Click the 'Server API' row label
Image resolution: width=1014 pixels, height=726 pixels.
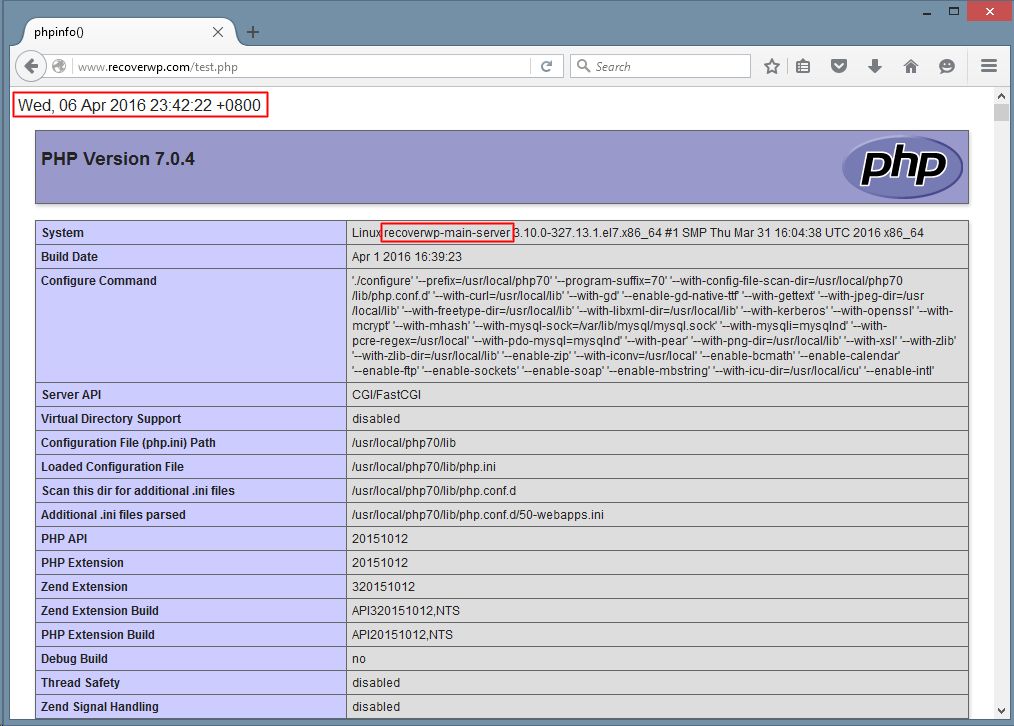[71, 394]
